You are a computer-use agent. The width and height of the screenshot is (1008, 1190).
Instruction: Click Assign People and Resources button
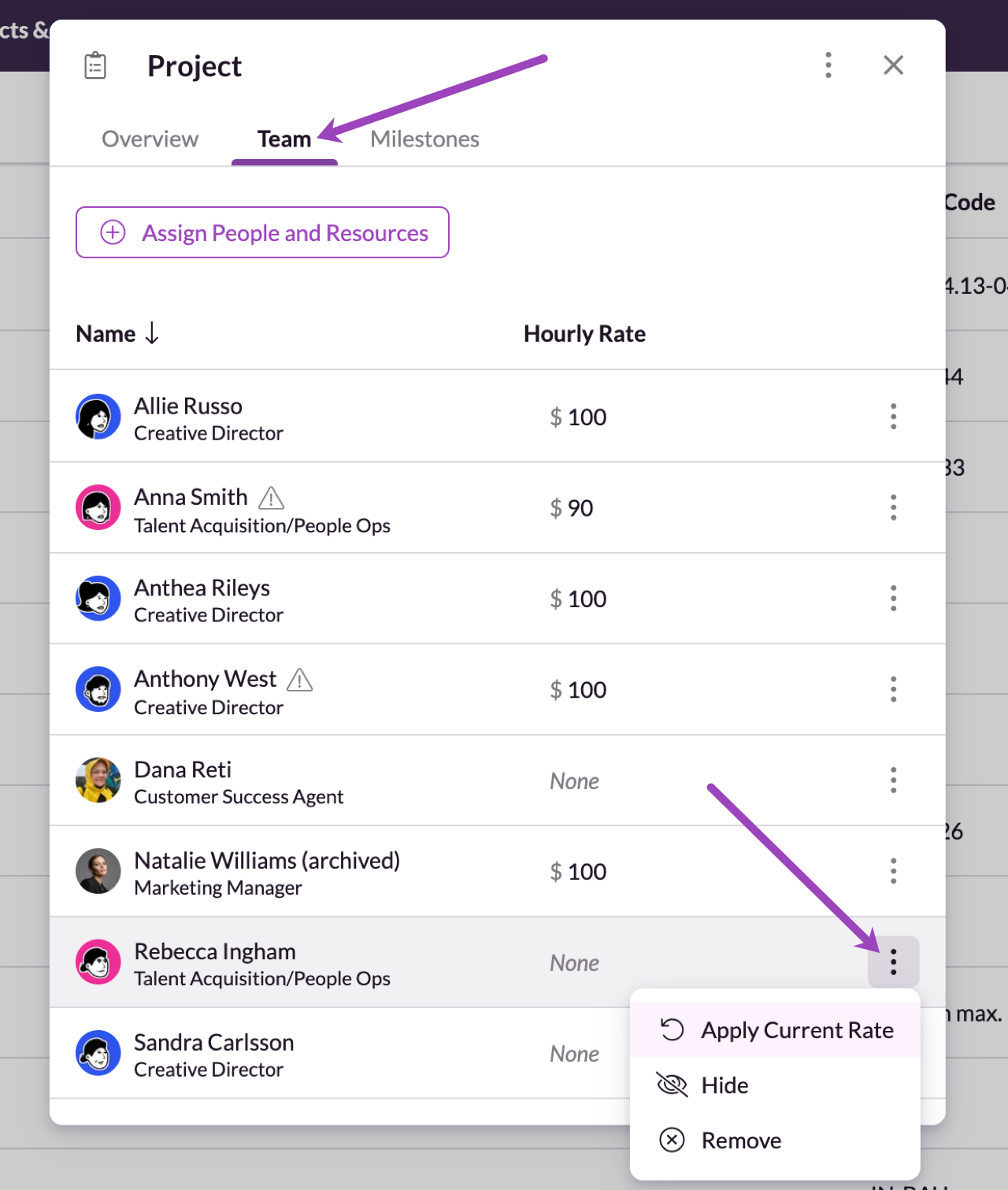coord(262,232)
